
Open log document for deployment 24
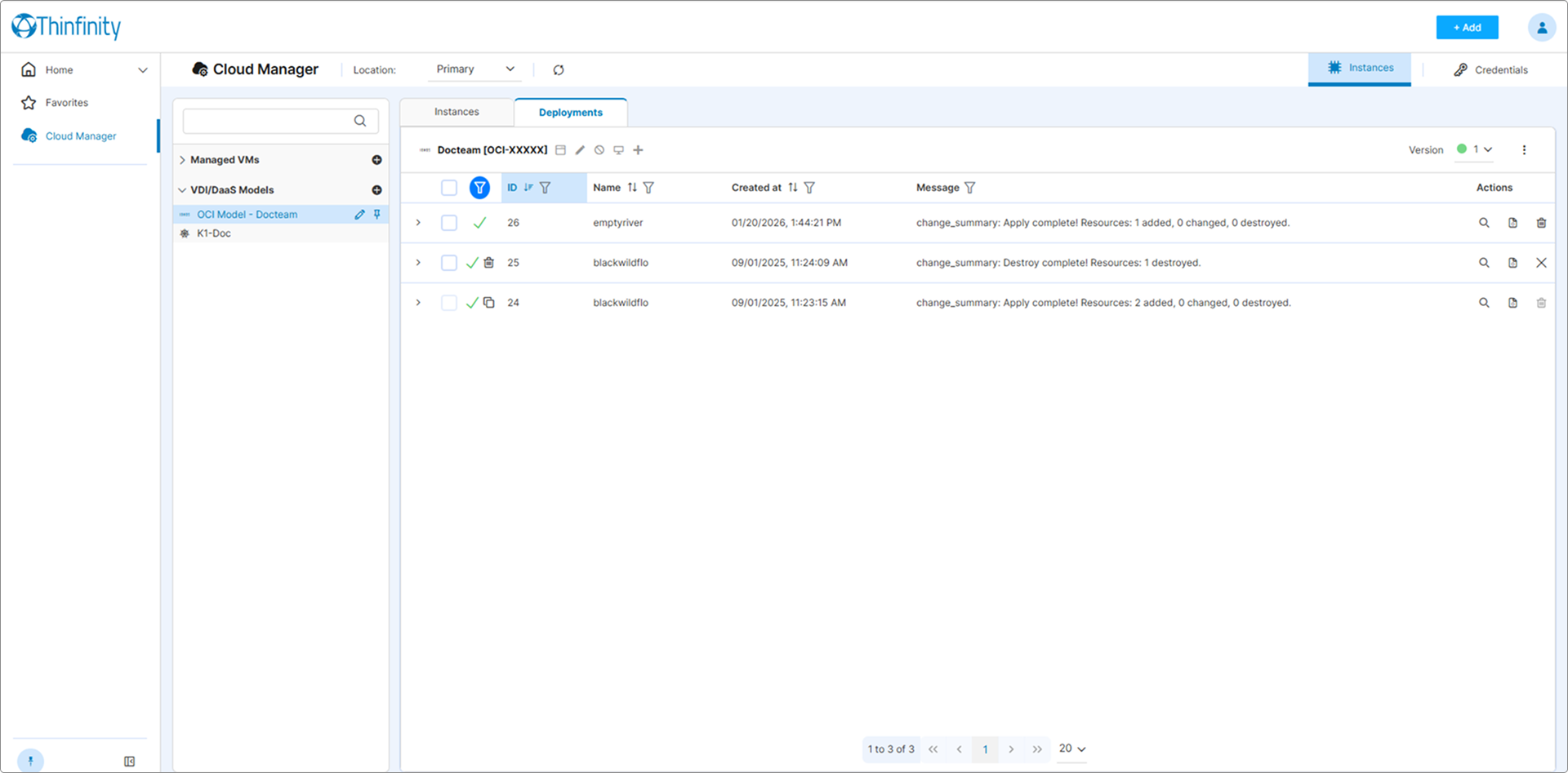(x=1512, y=303)
